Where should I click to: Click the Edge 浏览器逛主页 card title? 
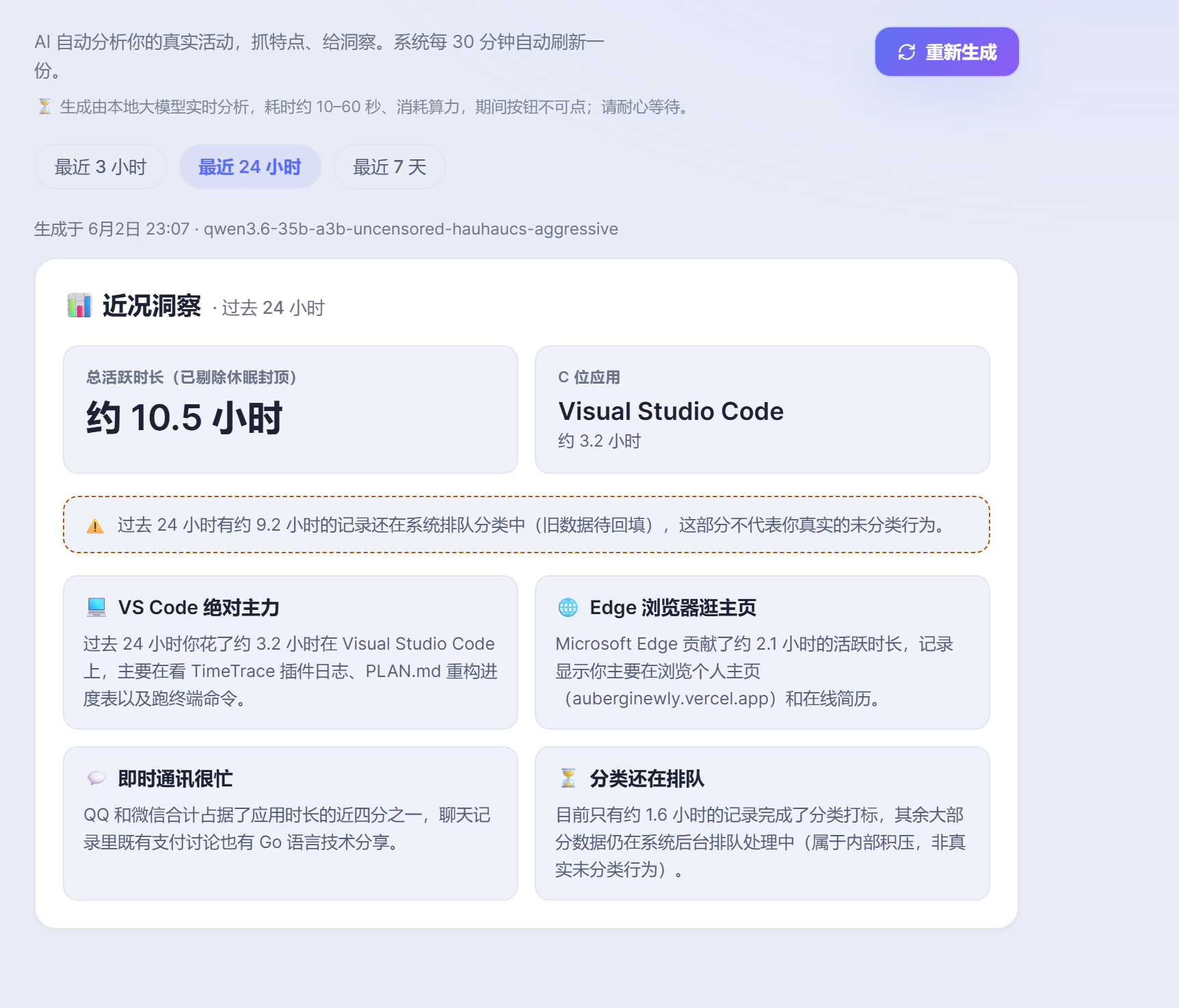(x=673, y=607)
